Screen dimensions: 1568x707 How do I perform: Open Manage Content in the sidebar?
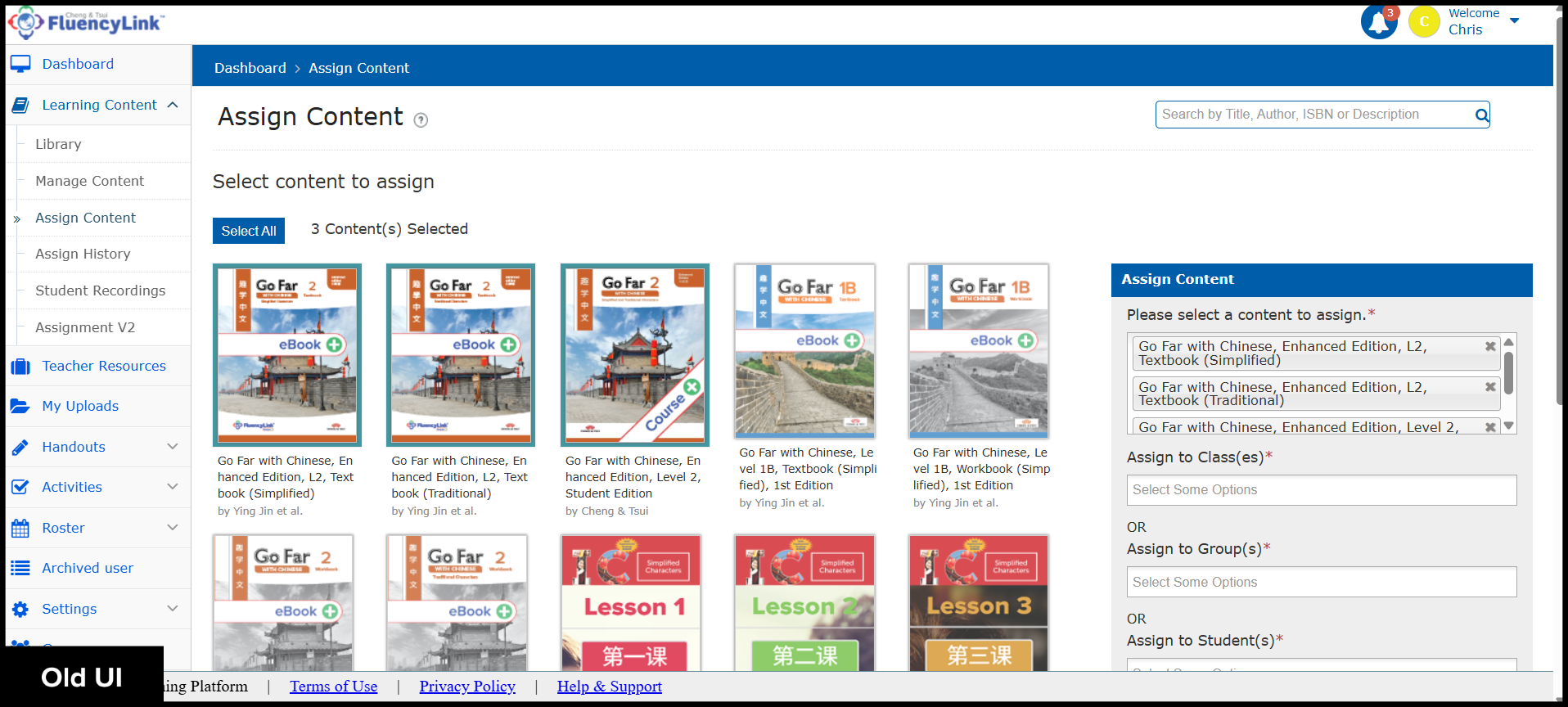click(x=89, y=181)
